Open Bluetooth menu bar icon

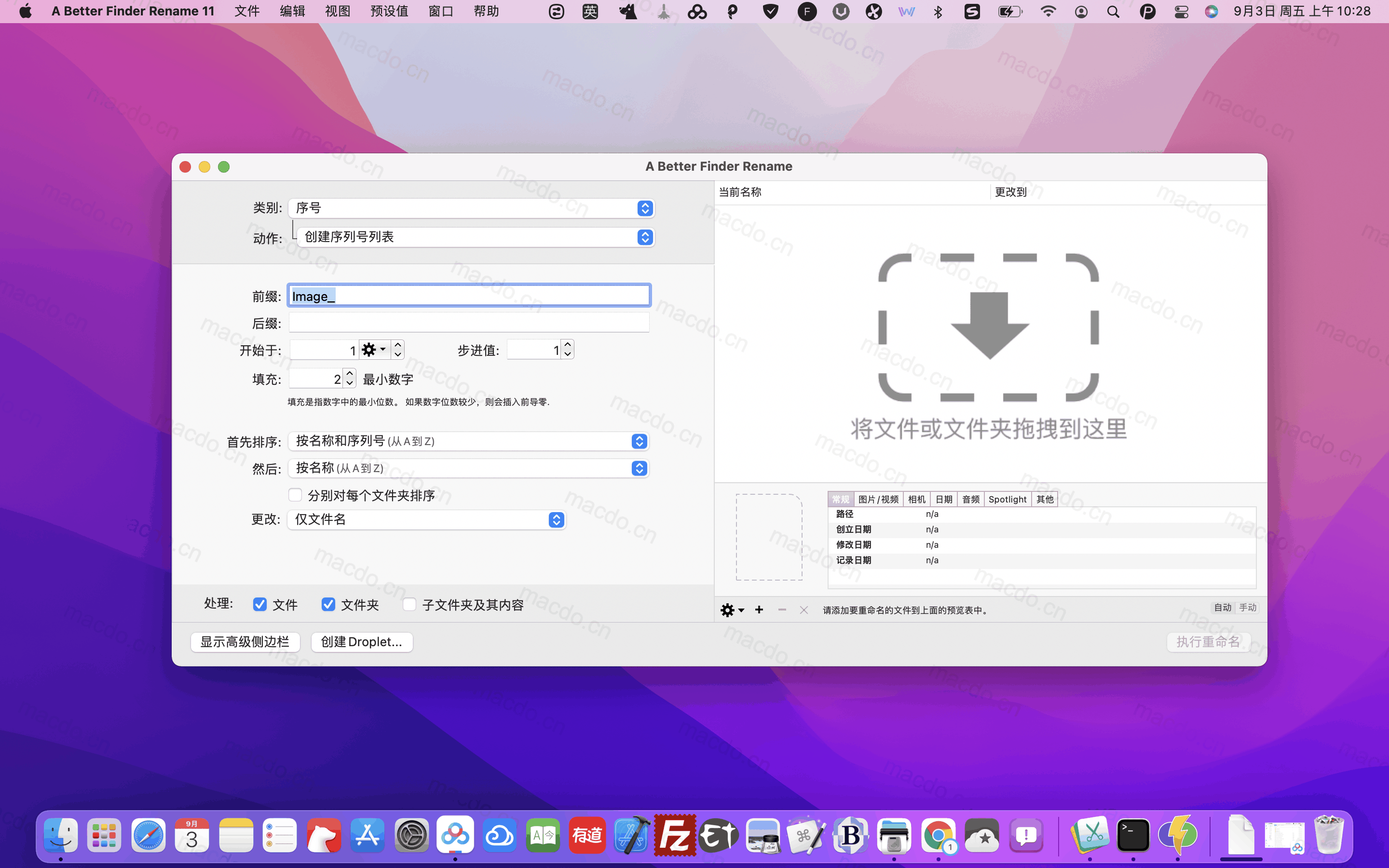point(939,12)
